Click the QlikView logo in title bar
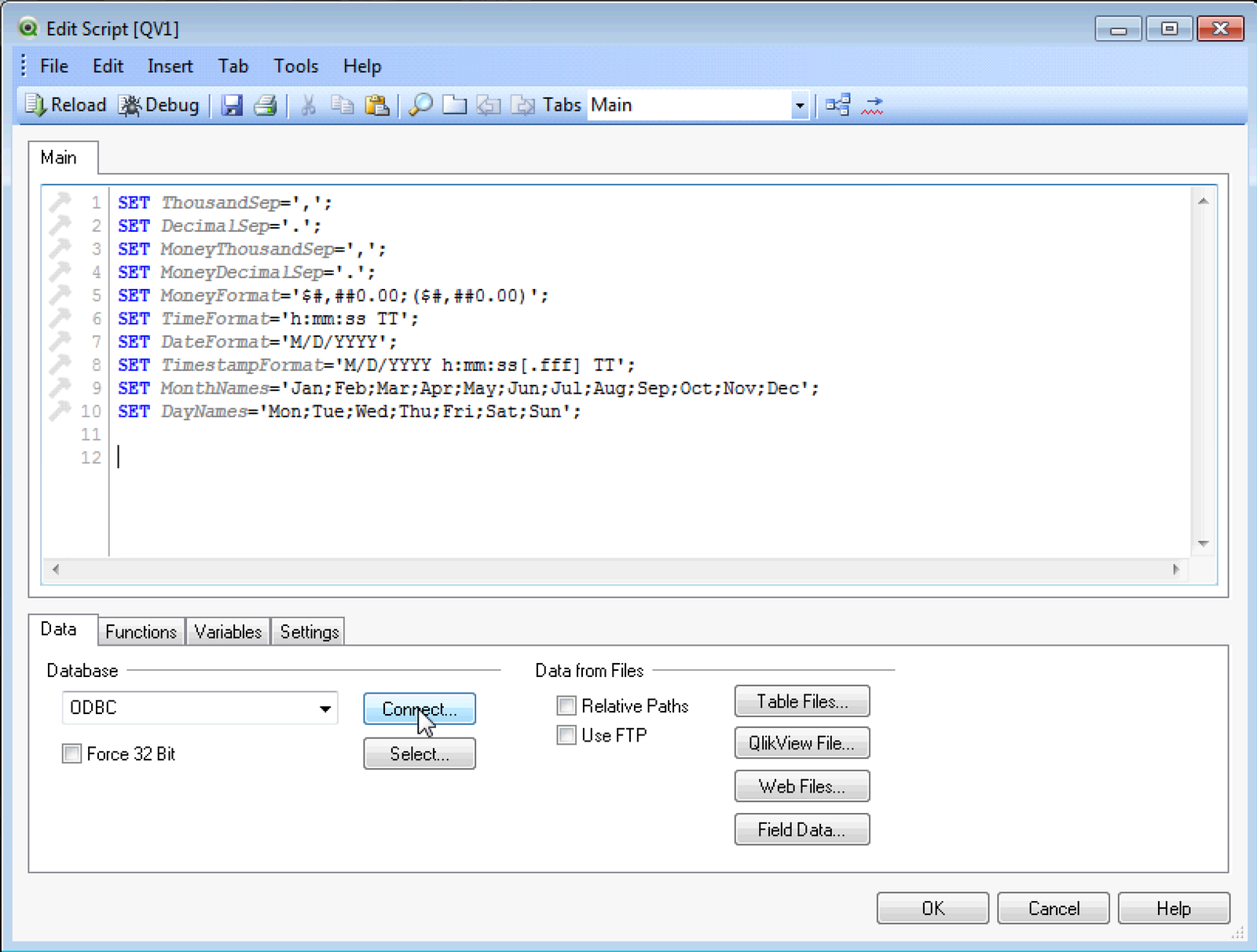This screenshot has height=952, width=1257. pos(28,28)
